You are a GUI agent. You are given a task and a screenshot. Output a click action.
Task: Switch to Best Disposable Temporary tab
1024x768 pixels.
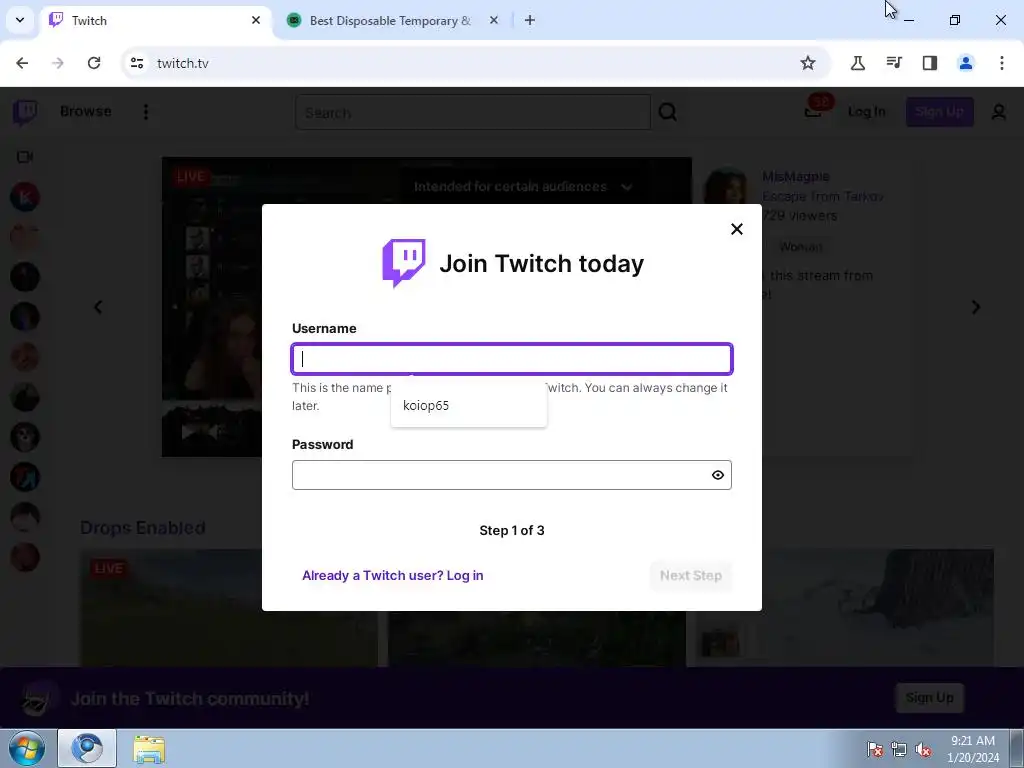pyautogui.click(x=390, y=20)
